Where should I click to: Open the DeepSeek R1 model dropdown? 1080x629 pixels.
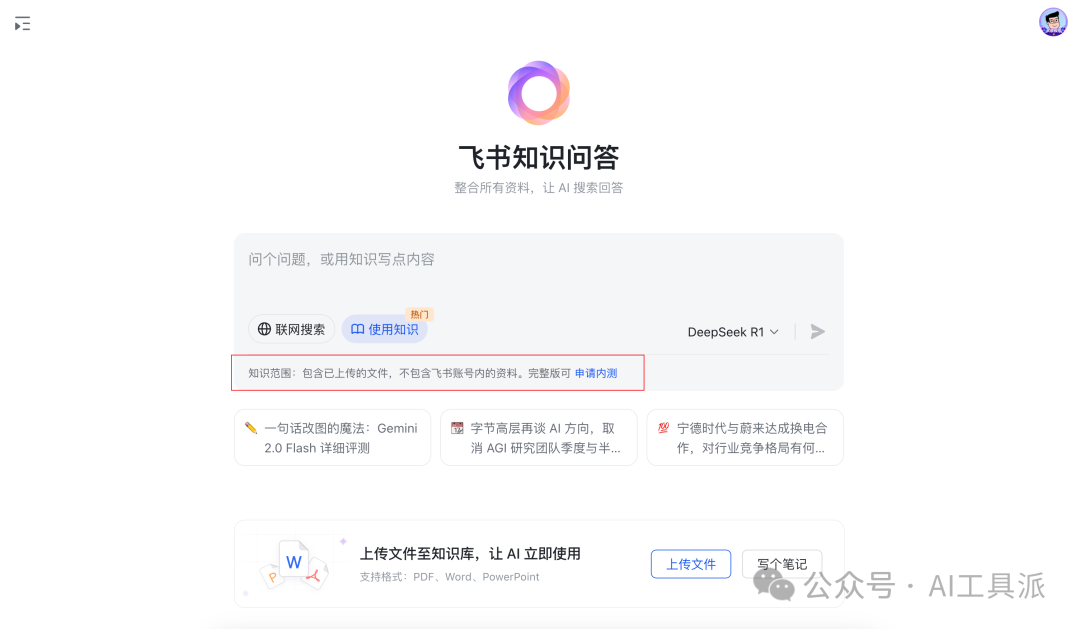point(733,332)
